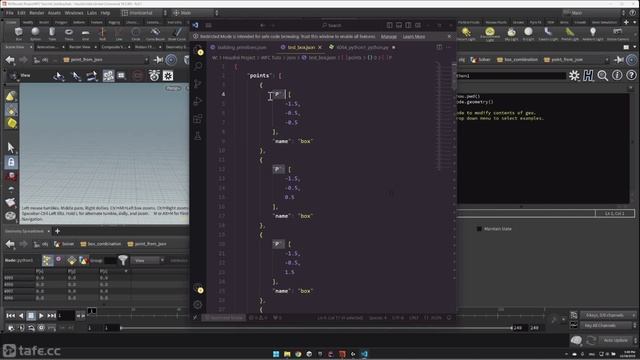The width and height of the screenshot is (640, 360).
Task: Jump to last frame in playbar
Action: tap(51, 316)
